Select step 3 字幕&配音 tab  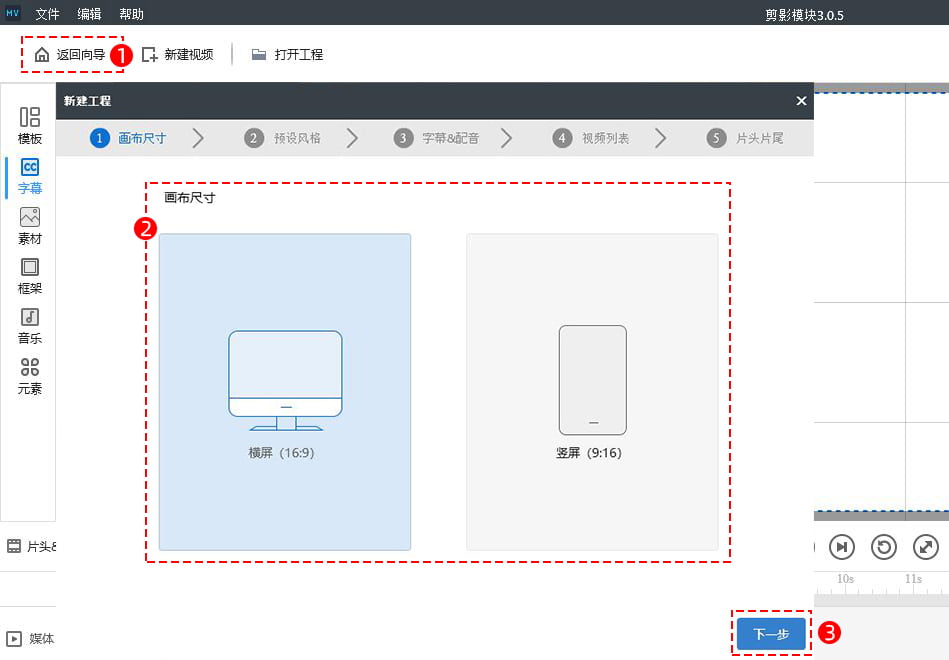tap(436, 138)
